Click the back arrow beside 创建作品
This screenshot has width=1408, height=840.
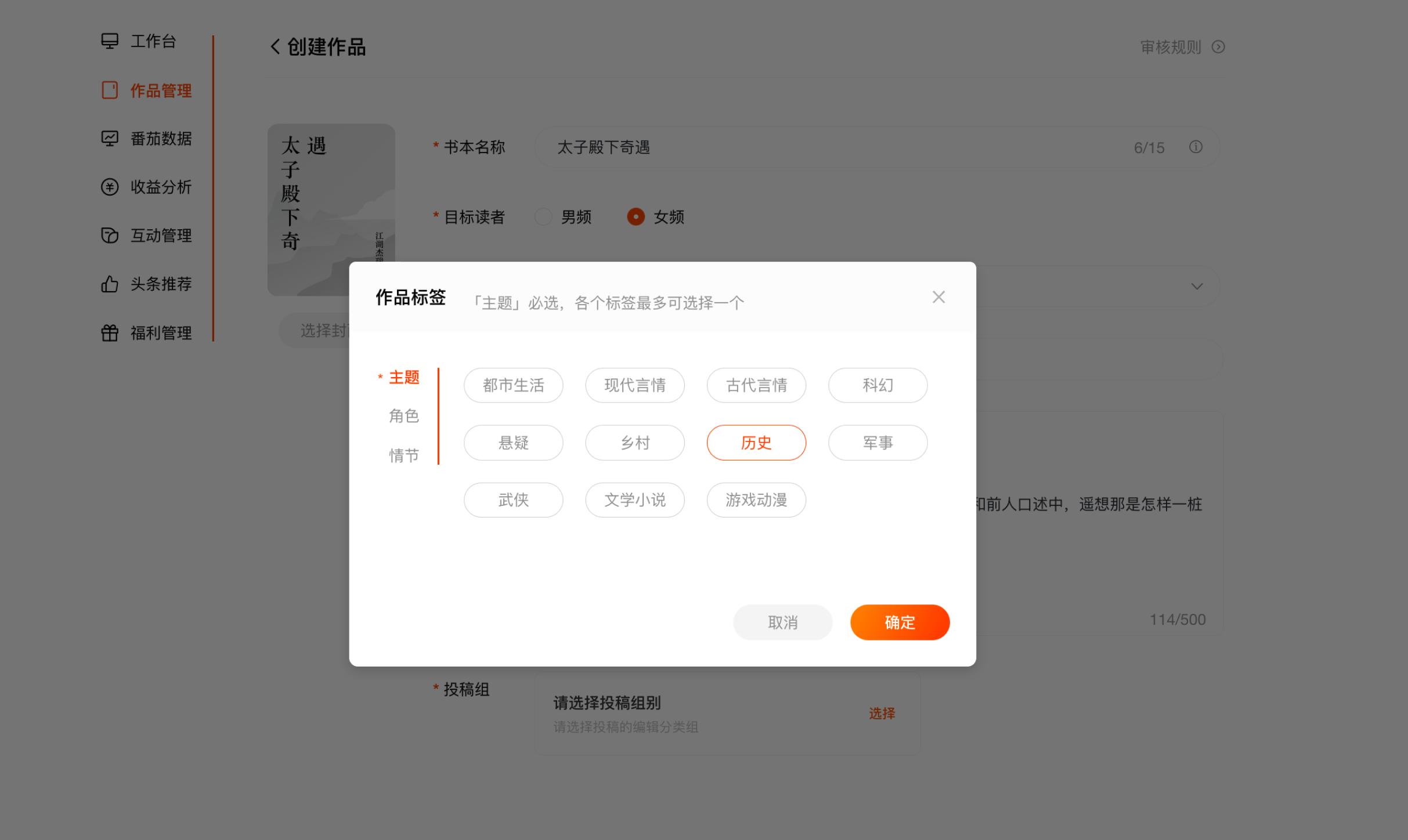274,47
